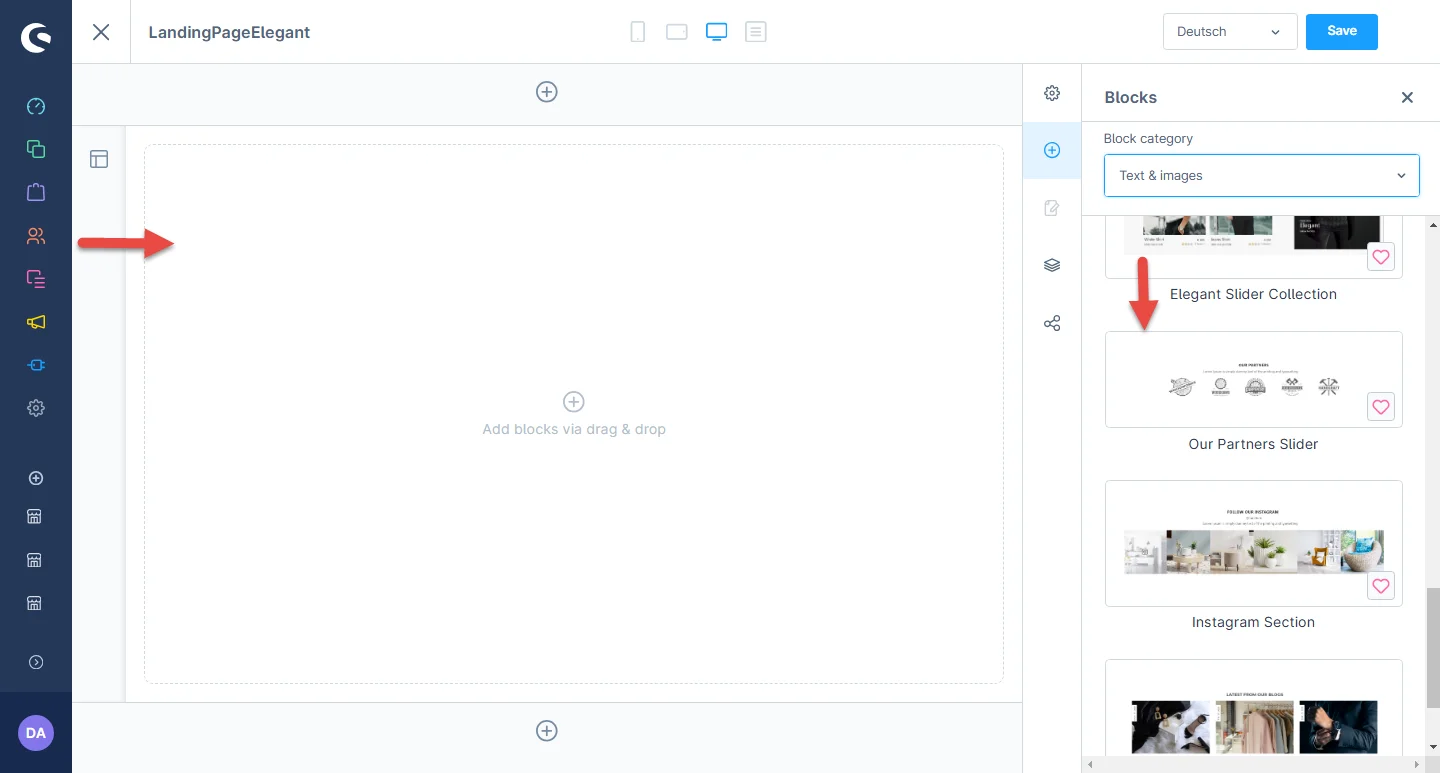Select the add blocks plus tab
Image resolution: width=1440 pixels, height=773 pixels.
coord(1052,150)
